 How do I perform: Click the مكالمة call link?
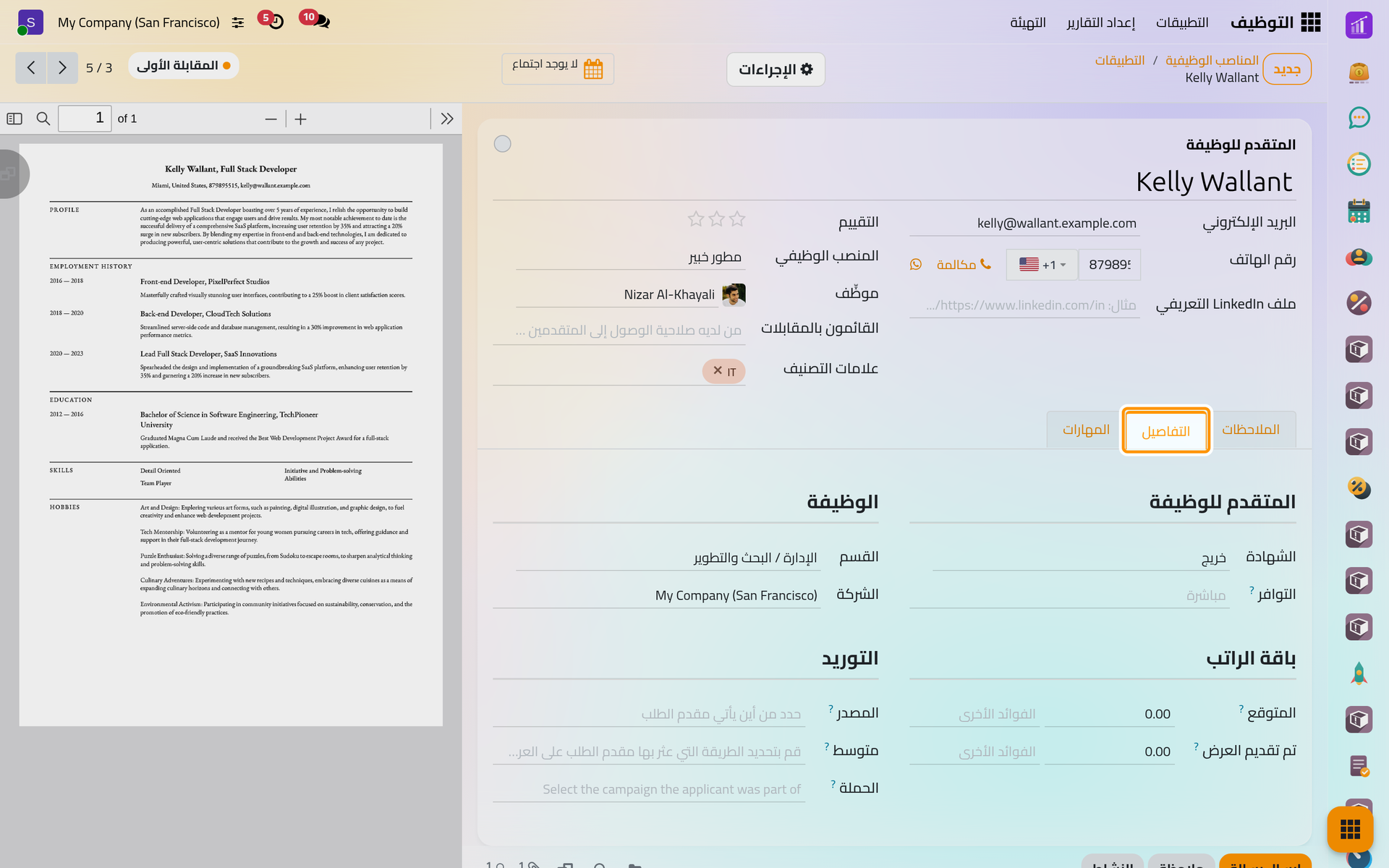964,265
